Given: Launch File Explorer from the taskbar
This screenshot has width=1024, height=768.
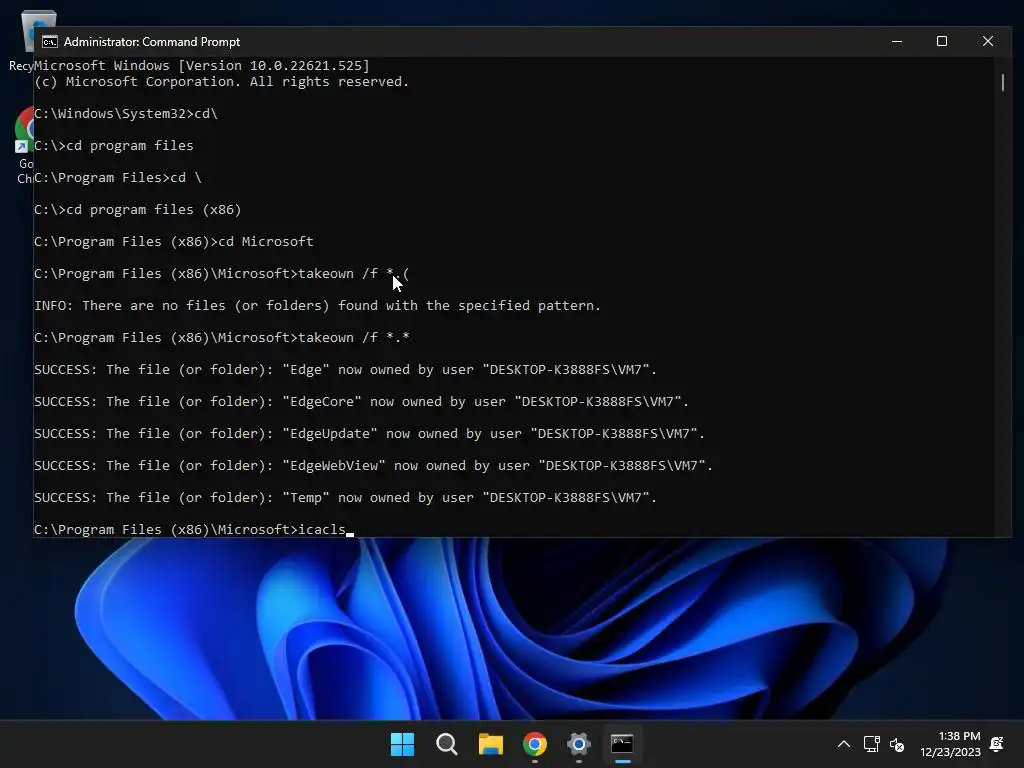Looking at the screenshot, I should (490, 744).
